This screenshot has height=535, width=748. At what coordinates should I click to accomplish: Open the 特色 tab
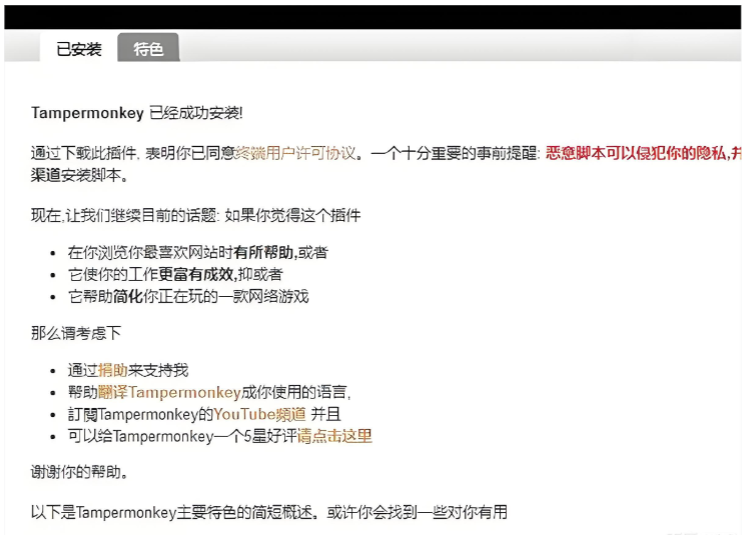coord(148,48)
